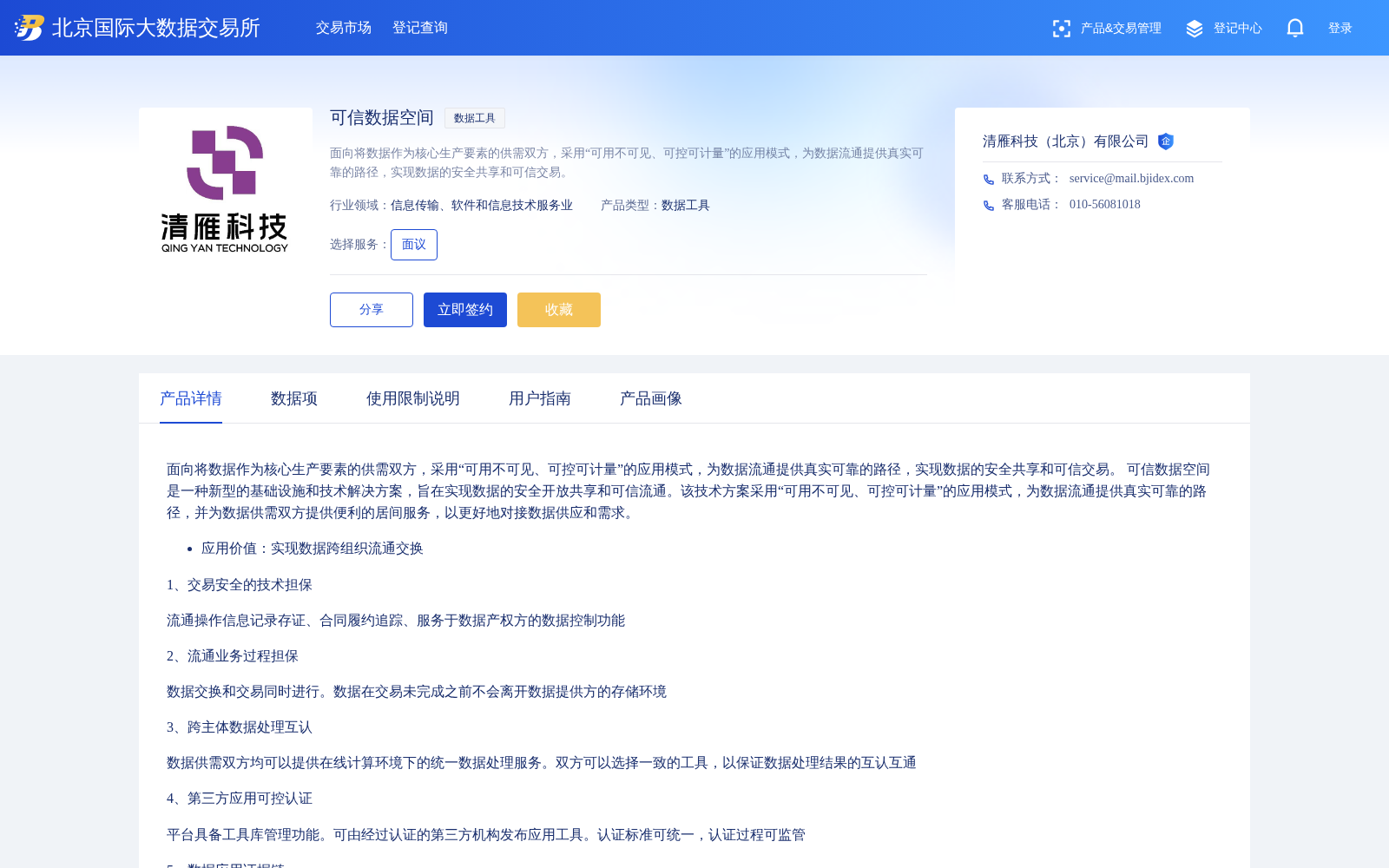1389x868 pixels.
Task: Click industry value 信息传输、软件和信息技术服务业
Action: pyautogui.click(x=482, y=206)
